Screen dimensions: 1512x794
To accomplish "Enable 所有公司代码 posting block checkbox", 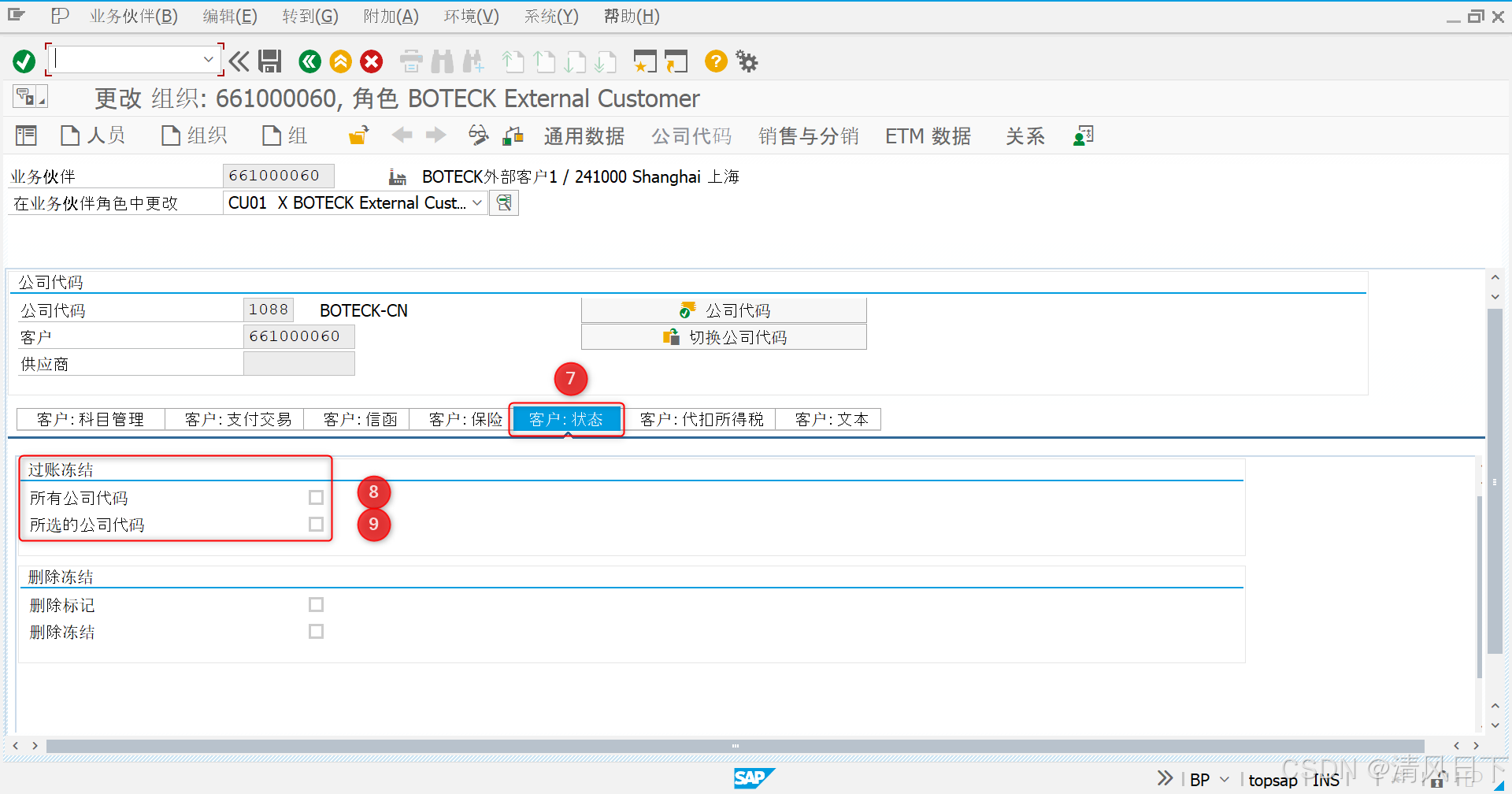I will click(316, 497).
